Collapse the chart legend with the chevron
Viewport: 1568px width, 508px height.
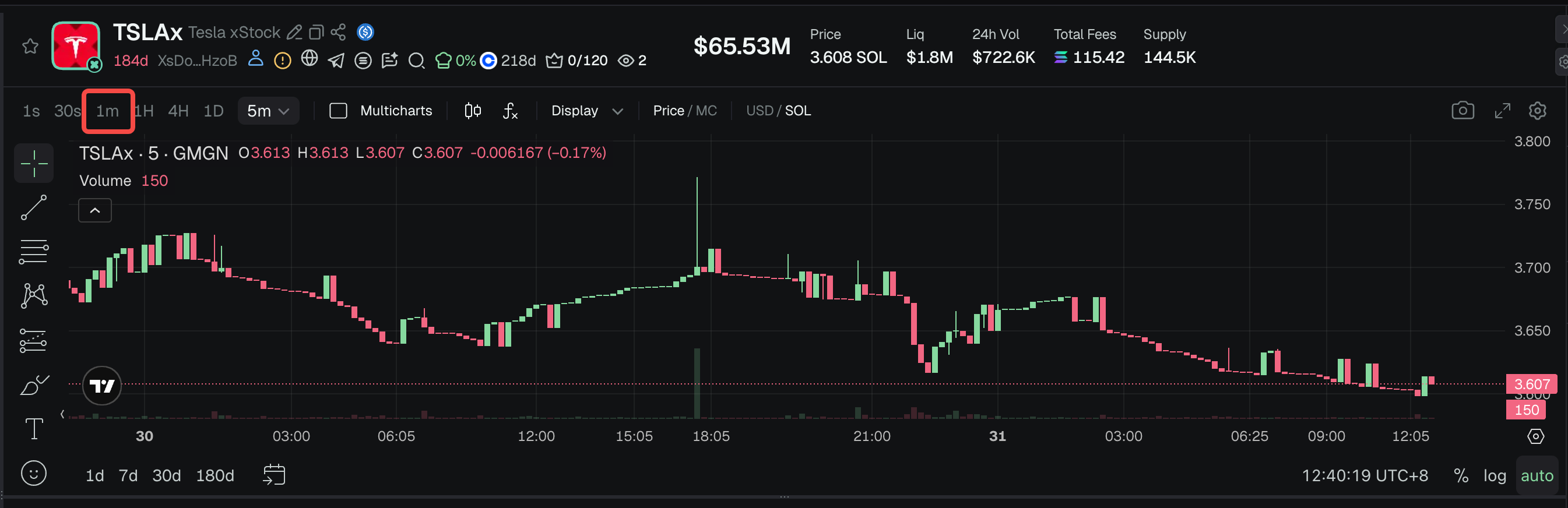point(95,210)
